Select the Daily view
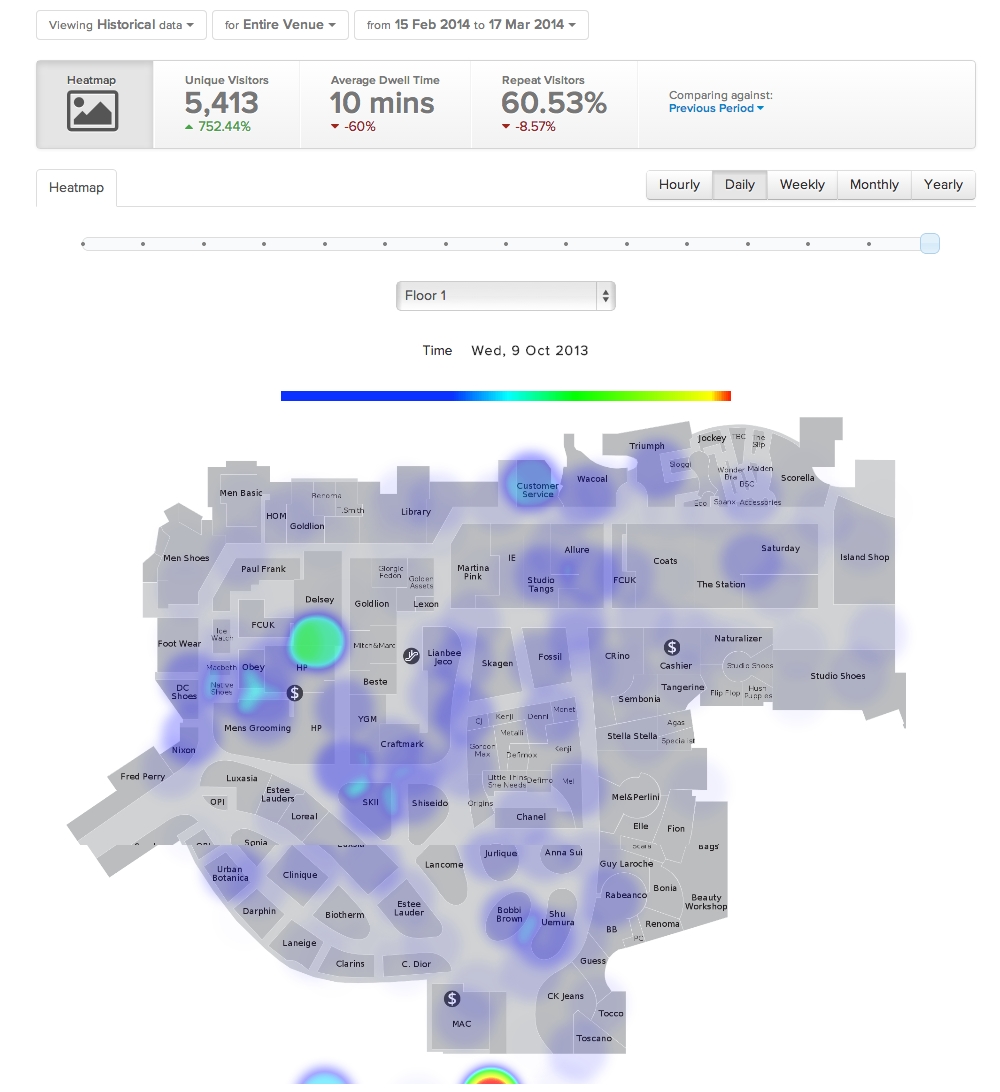Viewport: 1000px width, 1092px height. click(x=740, y=185)
